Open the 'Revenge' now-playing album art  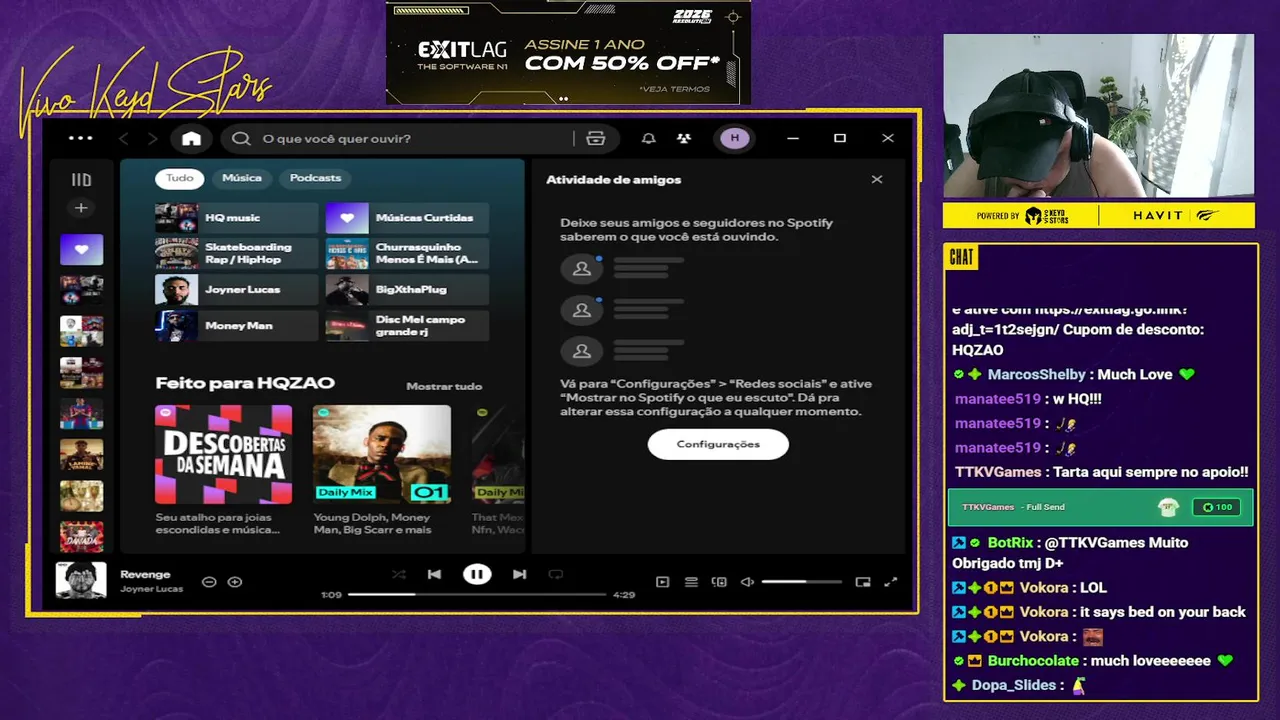(x=81, y=580)
